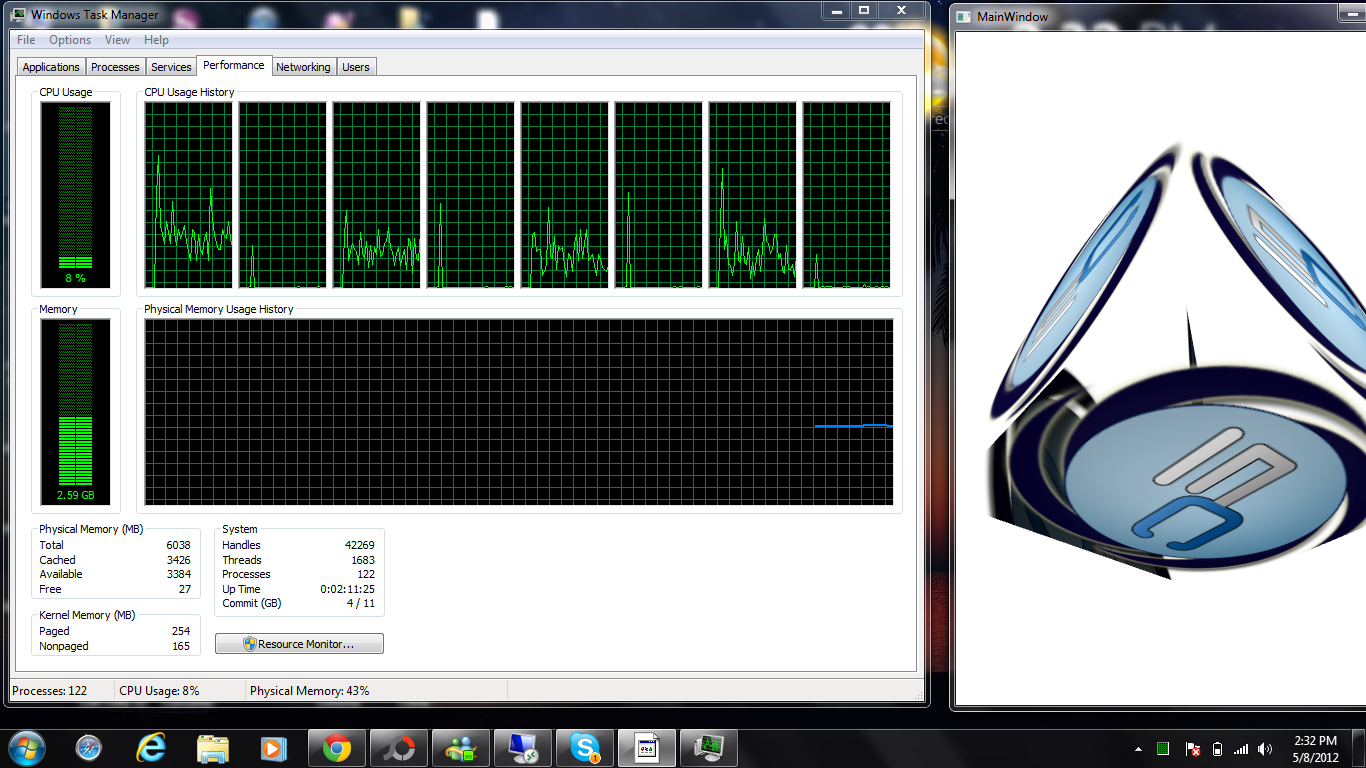The image size is (1366, 768).
Task: Show hidden system tray icons
Action: click(1138, 749)
